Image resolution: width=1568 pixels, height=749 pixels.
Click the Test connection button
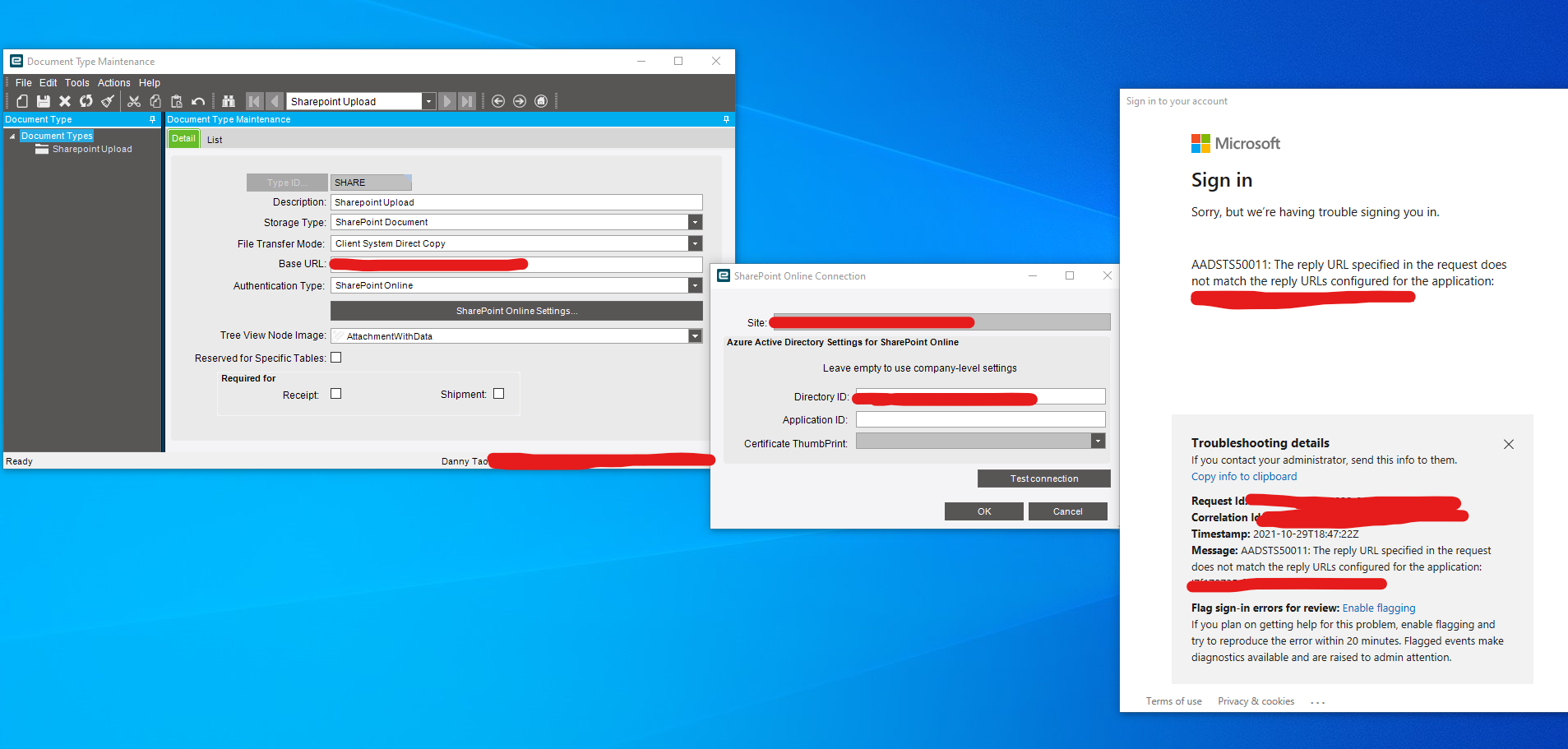(1044, 479)
